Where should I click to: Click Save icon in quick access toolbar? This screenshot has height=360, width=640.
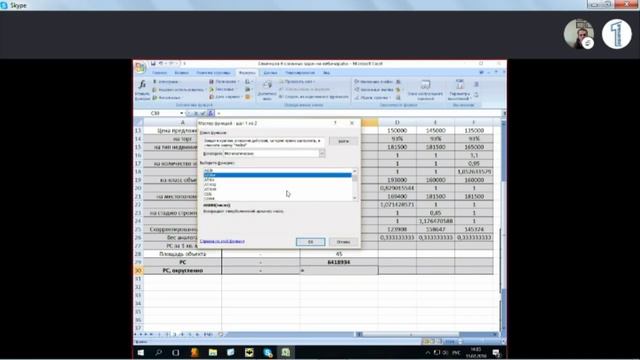point(153,64)
